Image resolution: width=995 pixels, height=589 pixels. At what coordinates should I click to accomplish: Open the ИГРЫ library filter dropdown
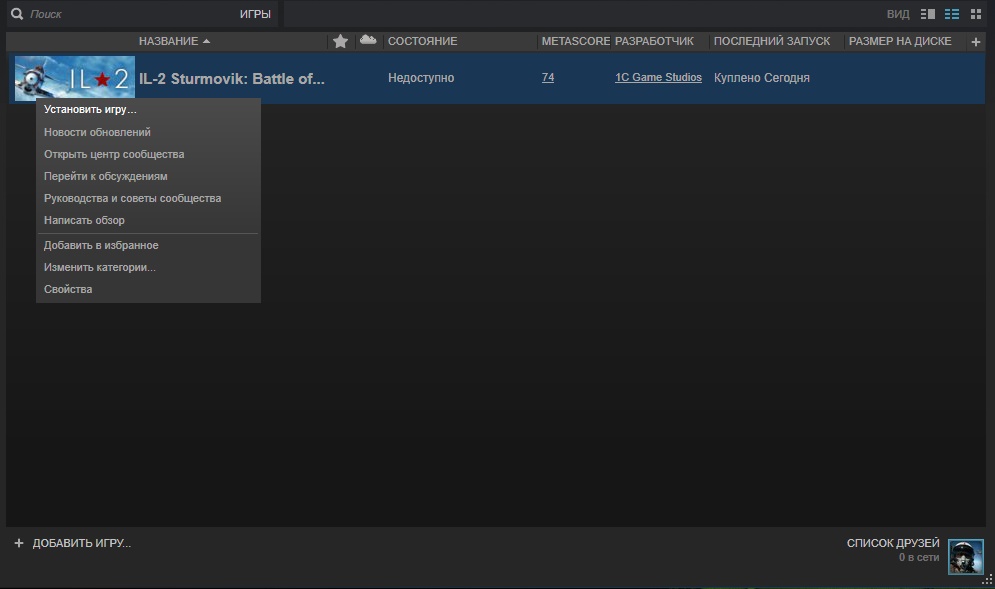[255, 14]
